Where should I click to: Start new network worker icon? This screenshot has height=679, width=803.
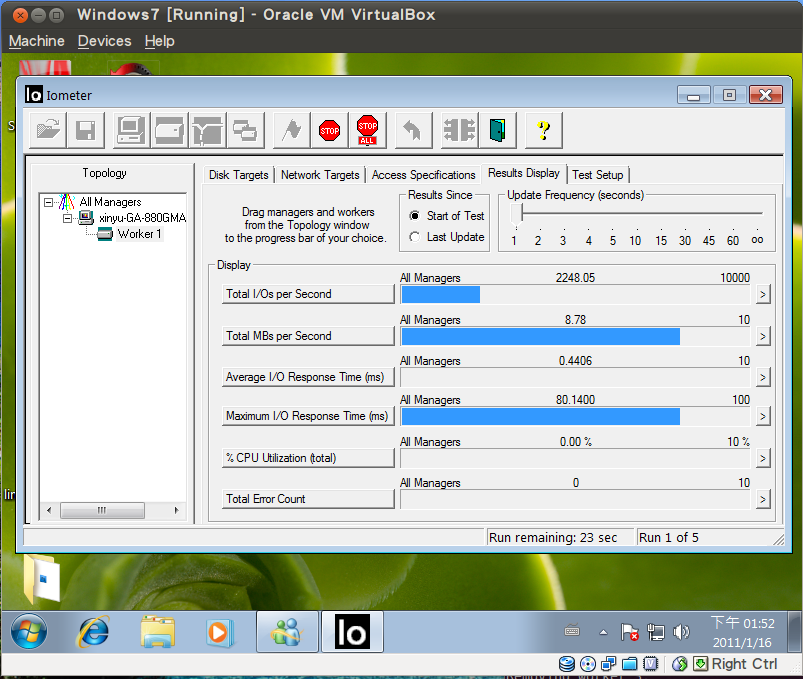click(207, 130)
